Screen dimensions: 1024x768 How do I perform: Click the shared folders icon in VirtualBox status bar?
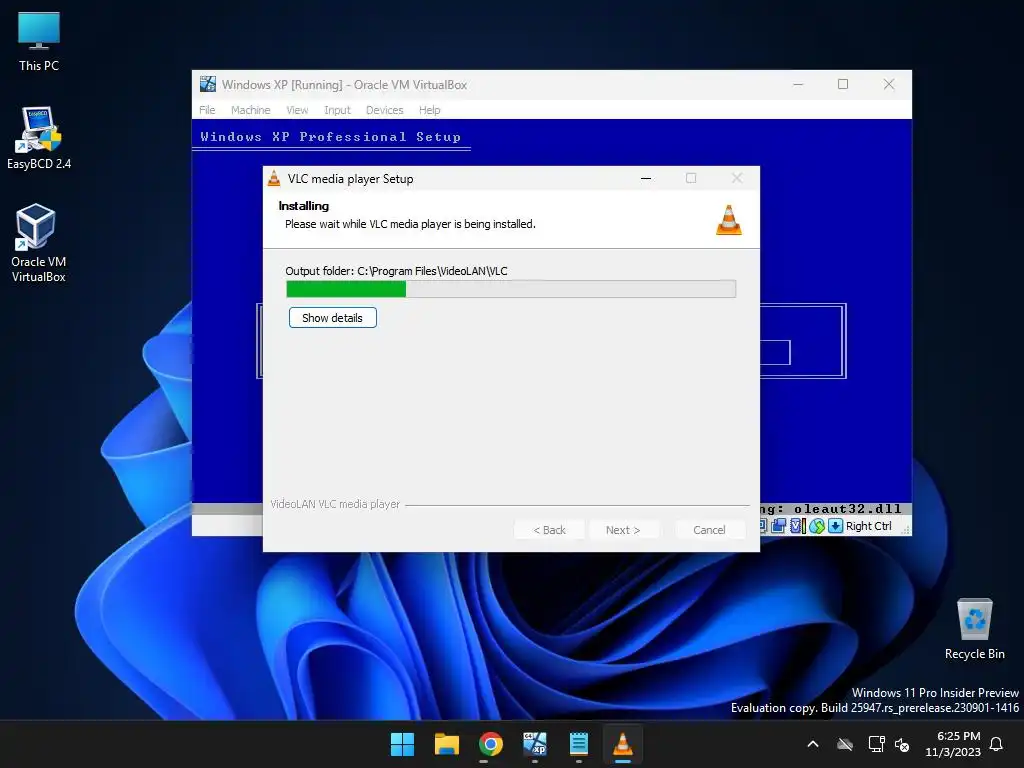(778, 526)
